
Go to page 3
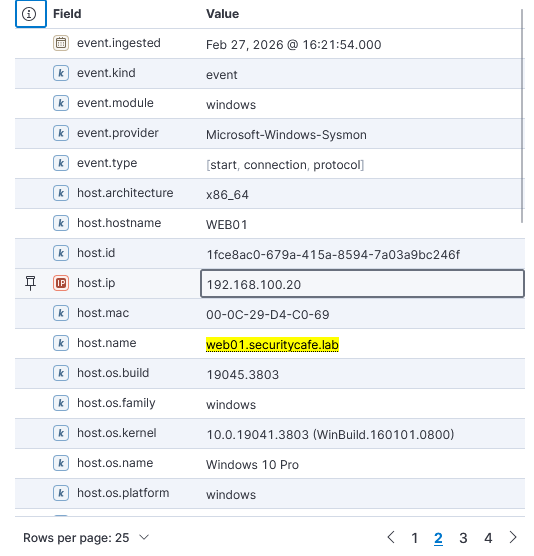463,538
